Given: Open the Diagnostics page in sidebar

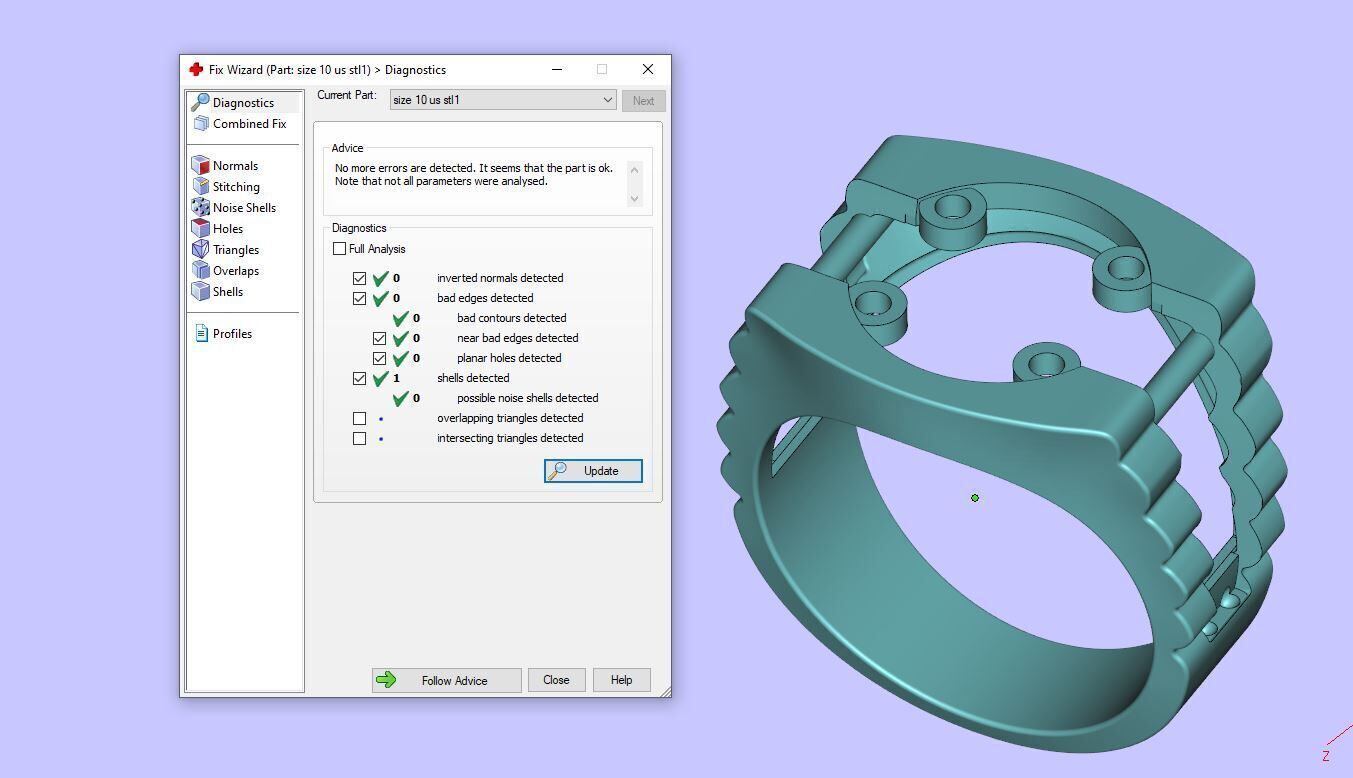Looking at the screenshot, I should tap(243, 103).
